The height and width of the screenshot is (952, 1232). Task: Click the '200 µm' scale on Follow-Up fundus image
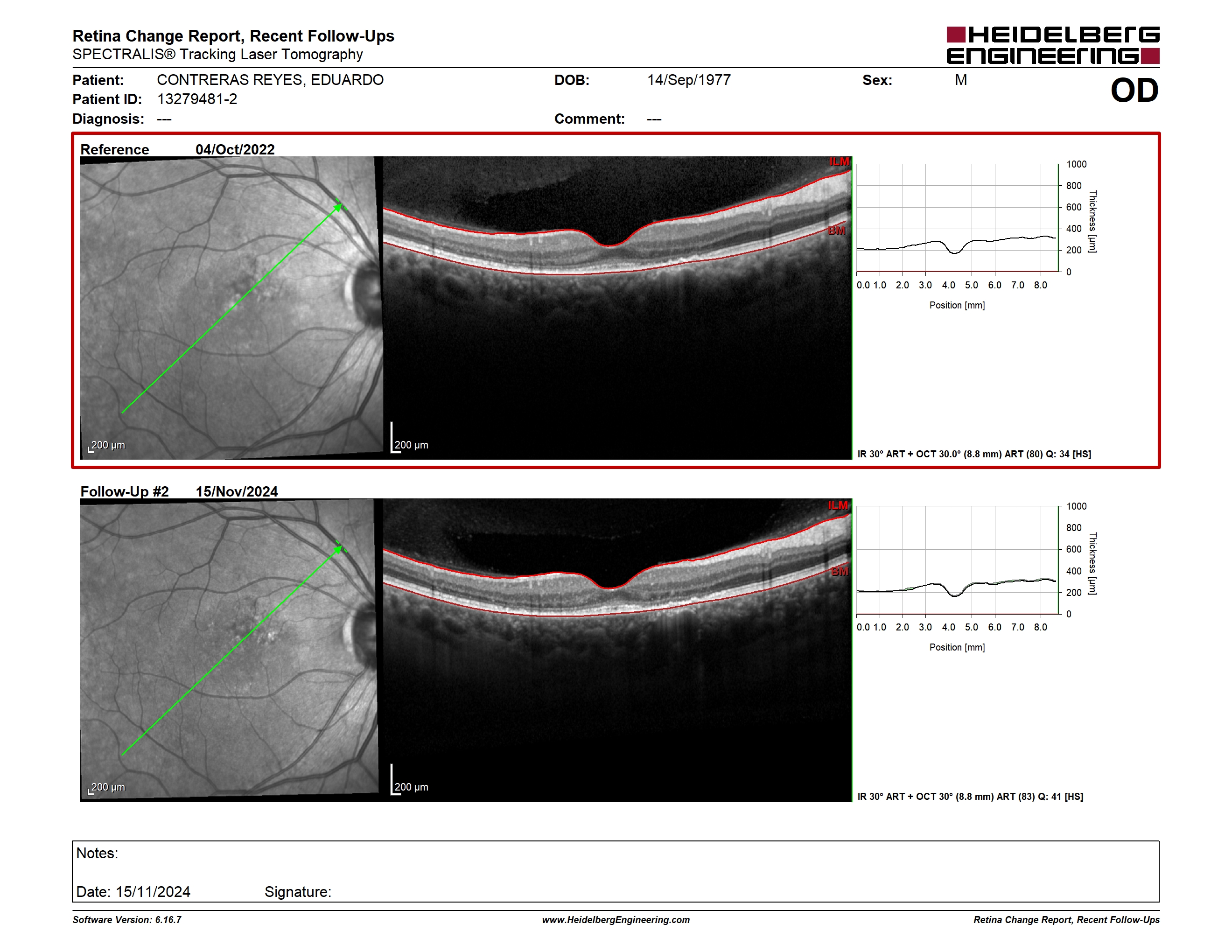point(108,787)
